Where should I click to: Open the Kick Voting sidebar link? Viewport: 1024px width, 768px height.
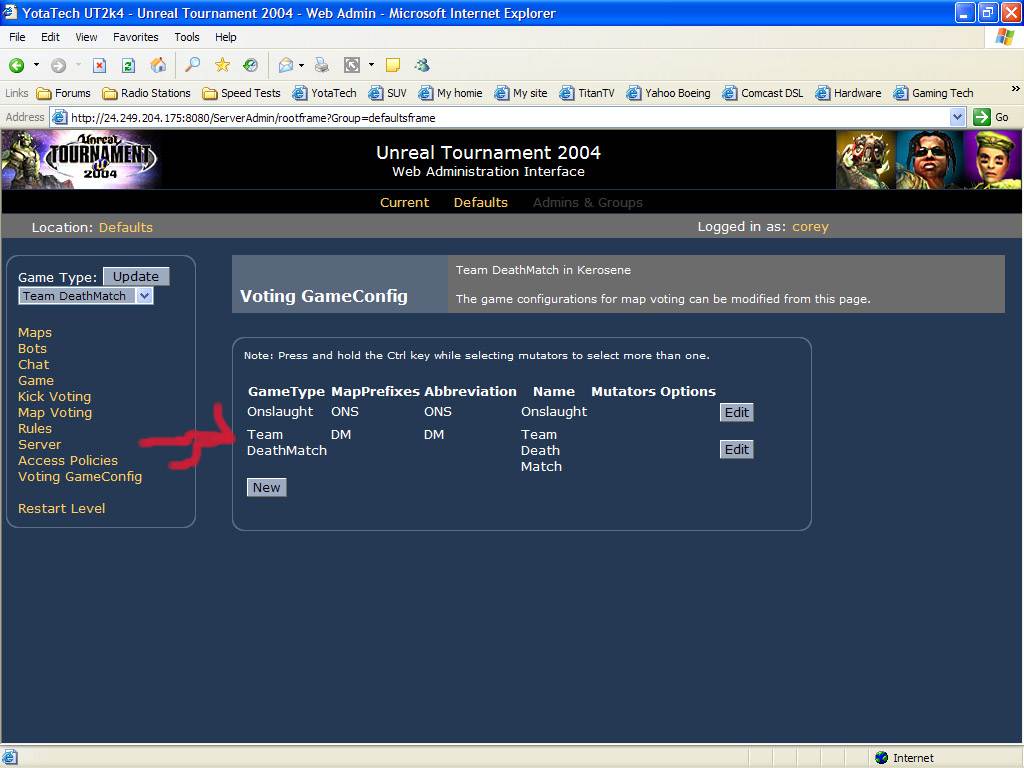54,396
